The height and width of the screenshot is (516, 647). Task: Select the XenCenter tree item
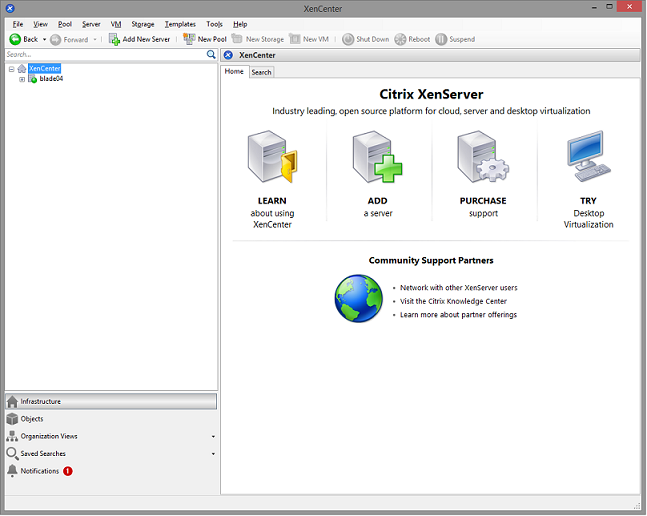coord(45,68)
